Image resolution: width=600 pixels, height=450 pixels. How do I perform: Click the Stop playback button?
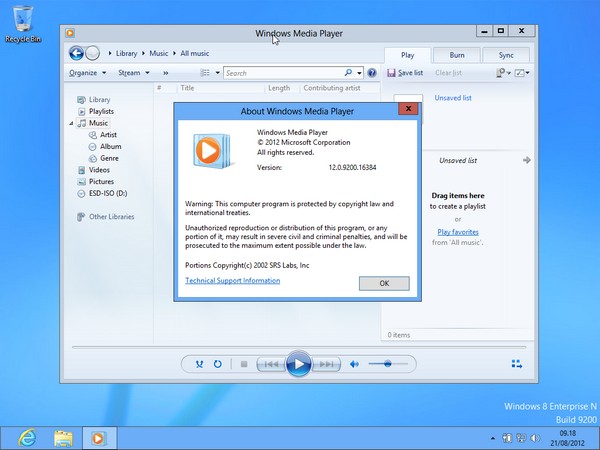point(244,364)
